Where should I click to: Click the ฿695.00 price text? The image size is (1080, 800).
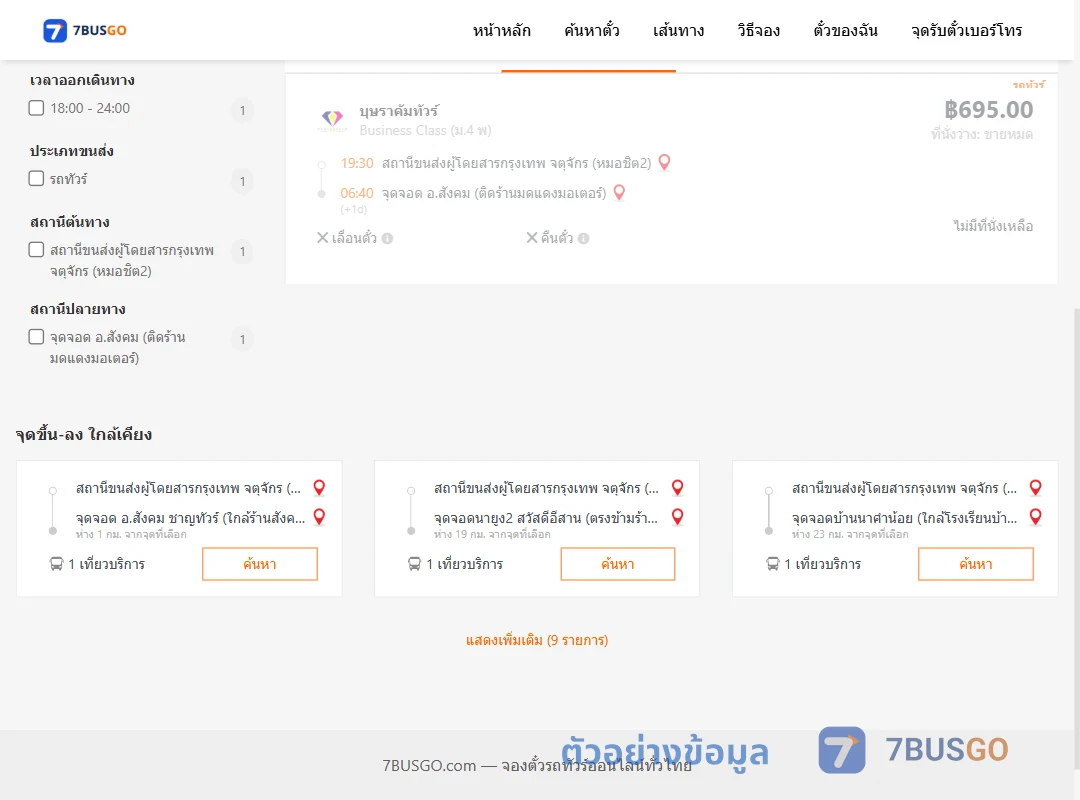988,110
